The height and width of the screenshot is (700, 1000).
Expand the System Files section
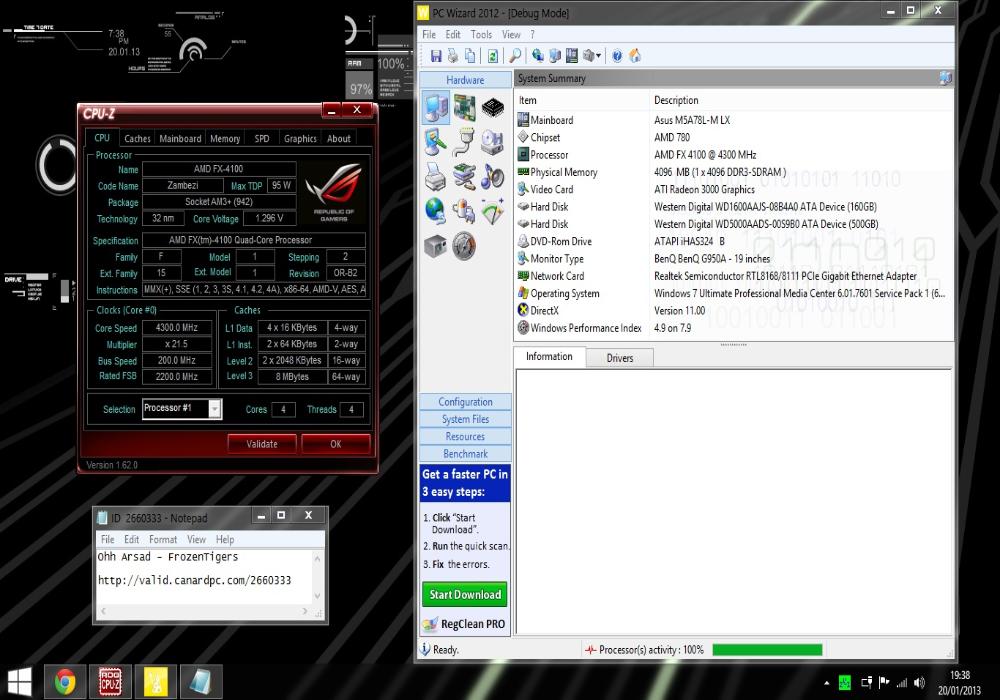pos(466,419)
